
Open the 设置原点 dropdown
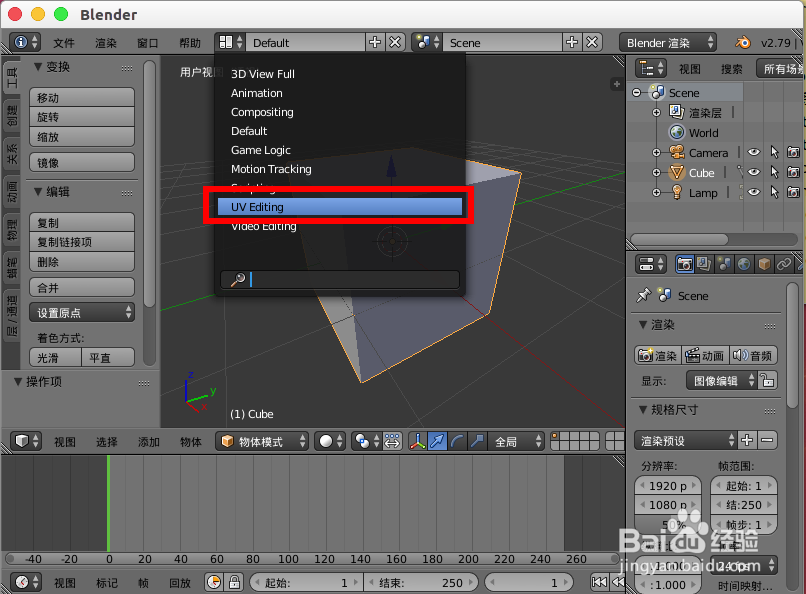[x=82, y=312]
